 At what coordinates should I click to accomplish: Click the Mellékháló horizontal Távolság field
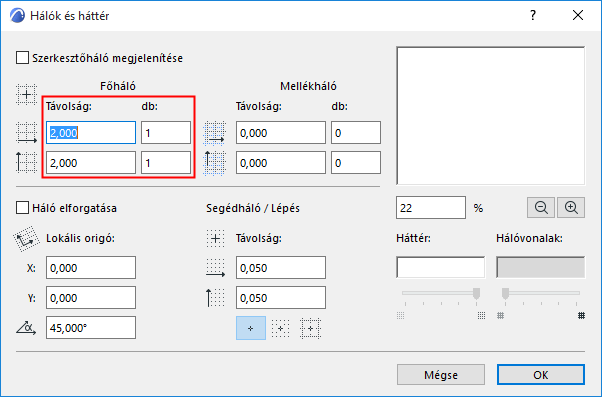click(x=281, y=133)
